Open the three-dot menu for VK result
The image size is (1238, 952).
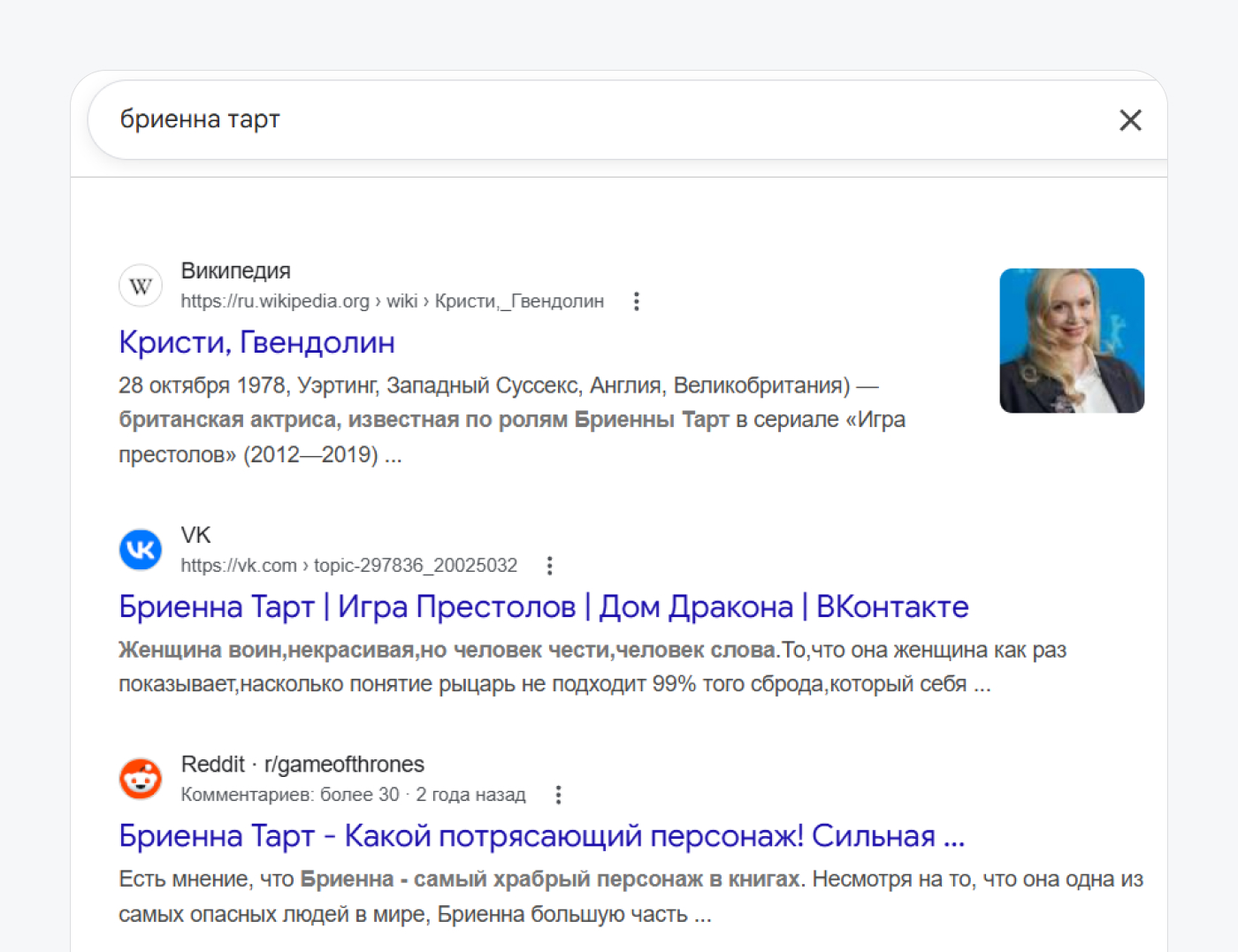(x=549, y=566)
